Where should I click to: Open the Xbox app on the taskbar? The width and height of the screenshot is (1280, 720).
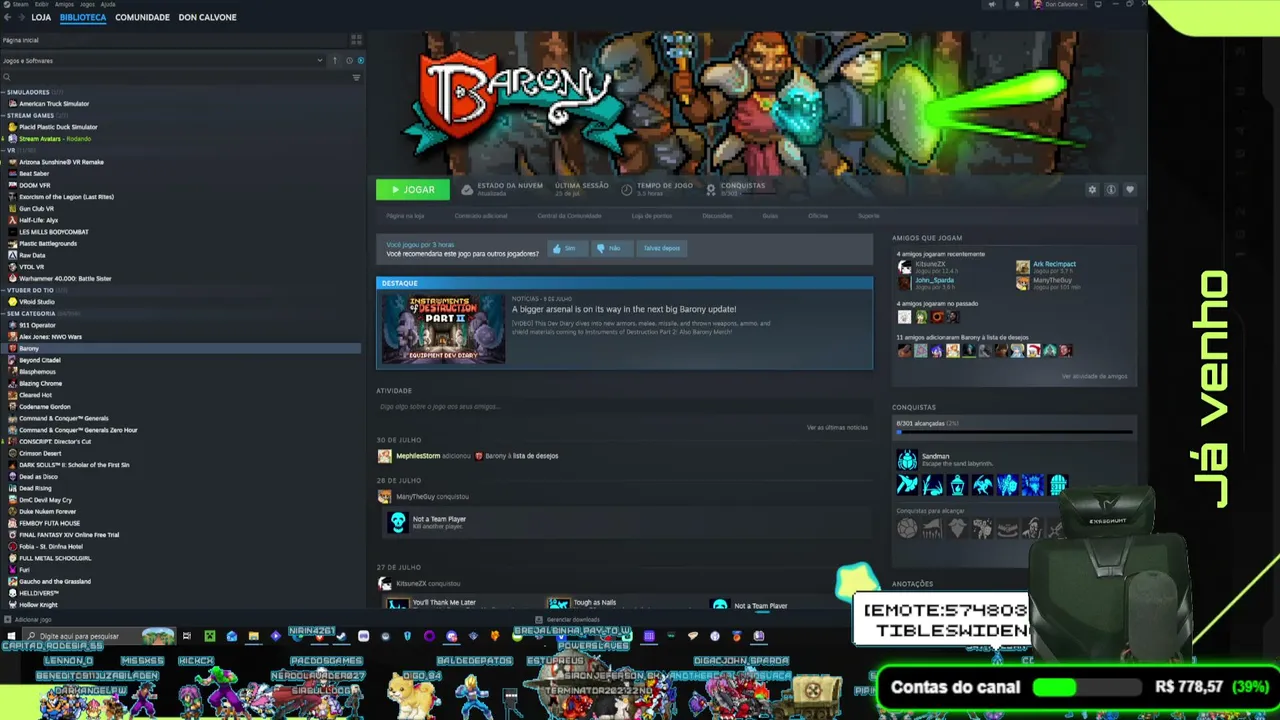[x=209, y=636]
